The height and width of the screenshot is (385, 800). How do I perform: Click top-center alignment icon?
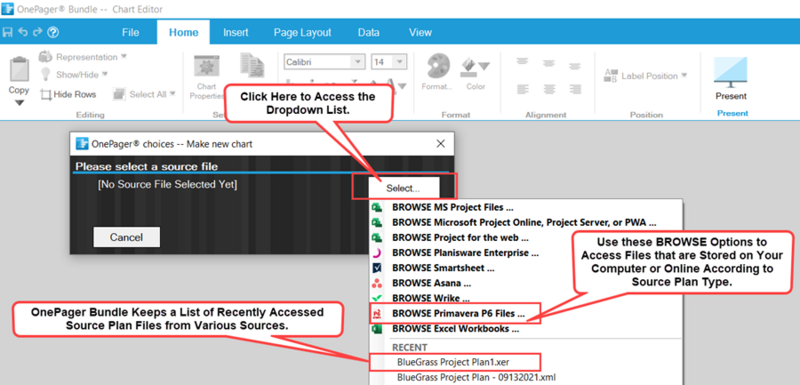pyautogui.click(x=548, y=64)
